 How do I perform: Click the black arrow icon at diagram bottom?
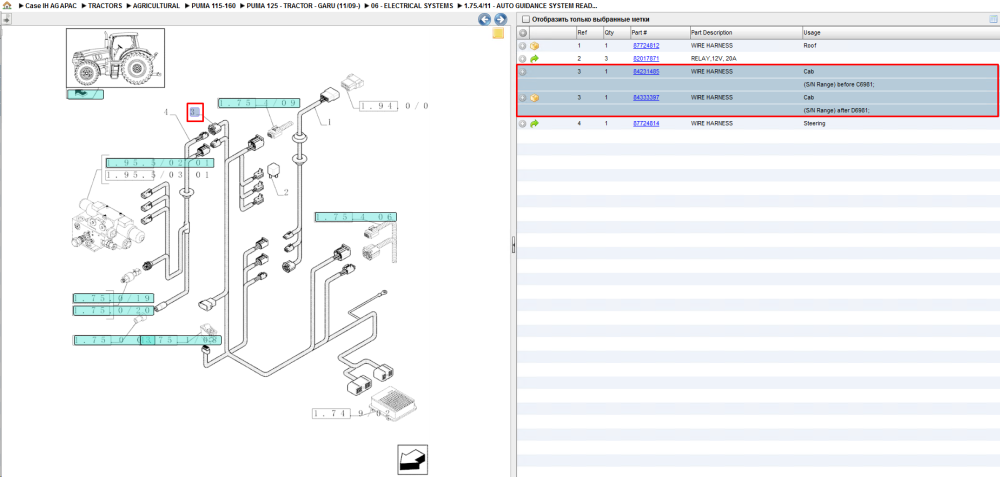[x=413, y=460]
